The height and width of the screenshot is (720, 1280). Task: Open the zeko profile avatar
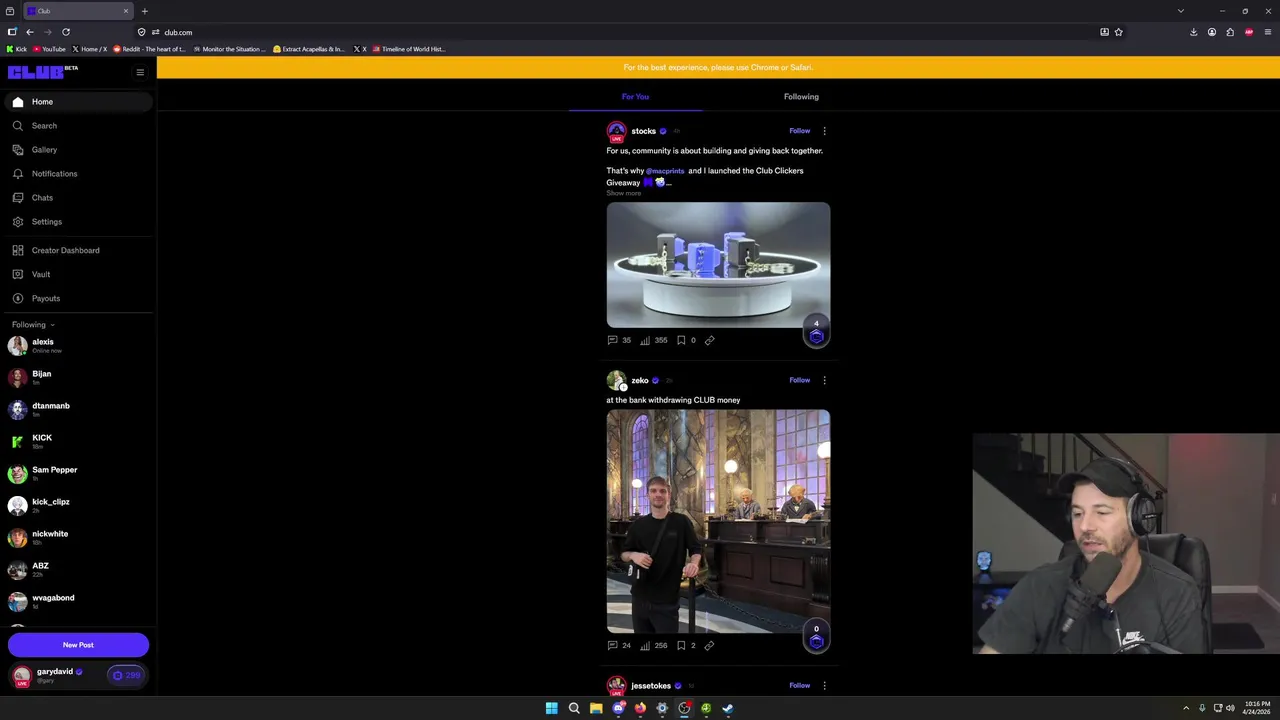click(616, 380)
